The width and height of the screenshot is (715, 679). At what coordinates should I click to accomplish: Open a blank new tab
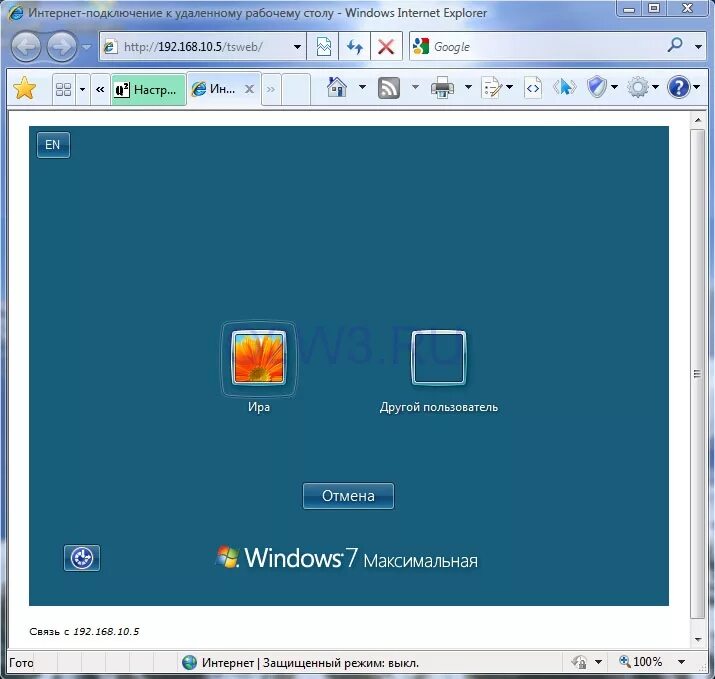click(296, 89)
